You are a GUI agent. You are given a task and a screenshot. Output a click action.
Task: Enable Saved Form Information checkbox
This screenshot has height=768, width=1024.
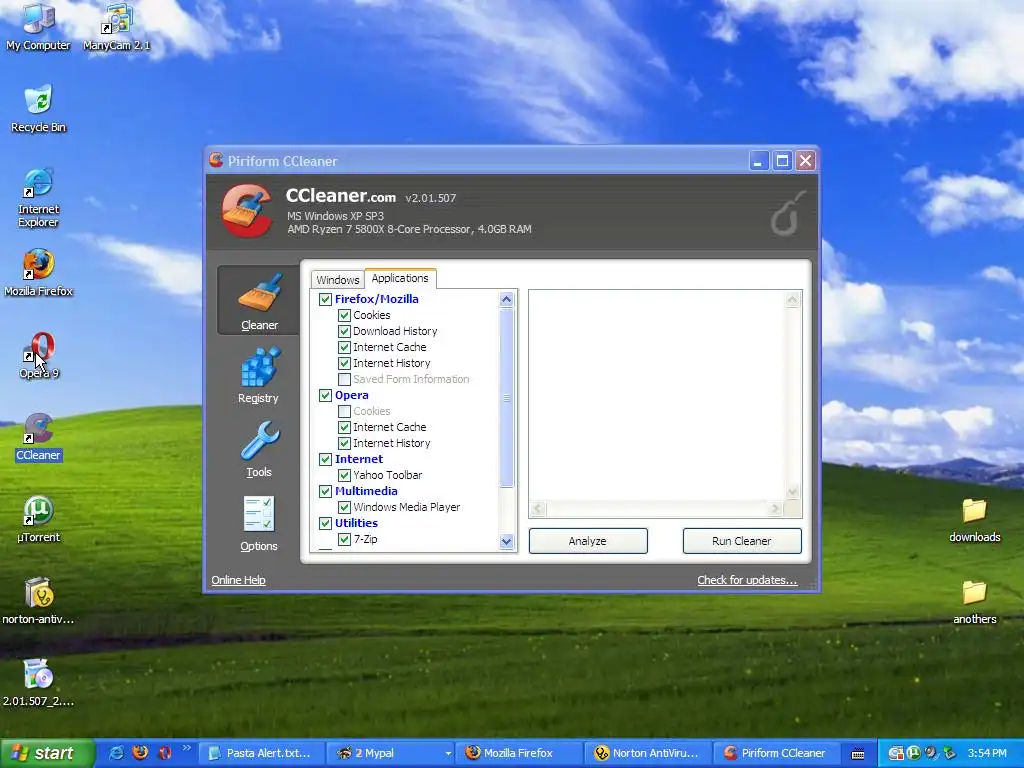(x=344, y=379)
